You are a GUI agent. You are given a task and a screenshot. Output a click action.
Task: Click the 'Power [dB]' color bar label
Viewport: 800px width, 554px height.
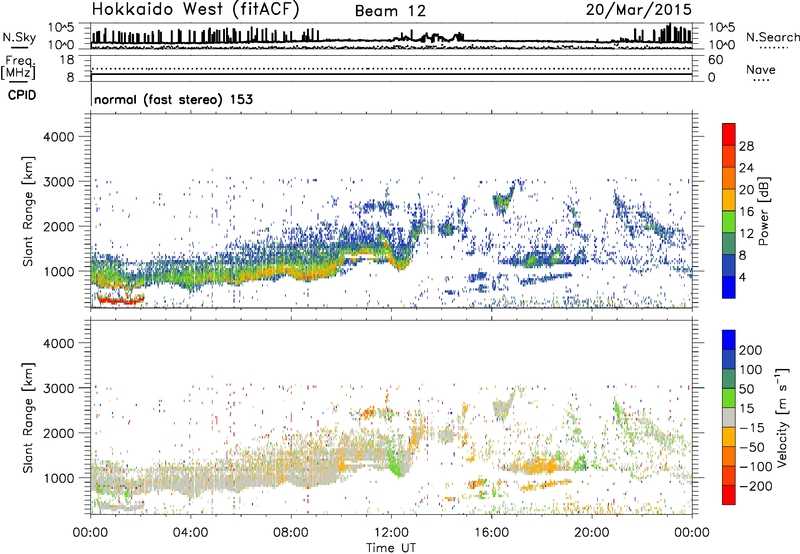click(764, 211)
